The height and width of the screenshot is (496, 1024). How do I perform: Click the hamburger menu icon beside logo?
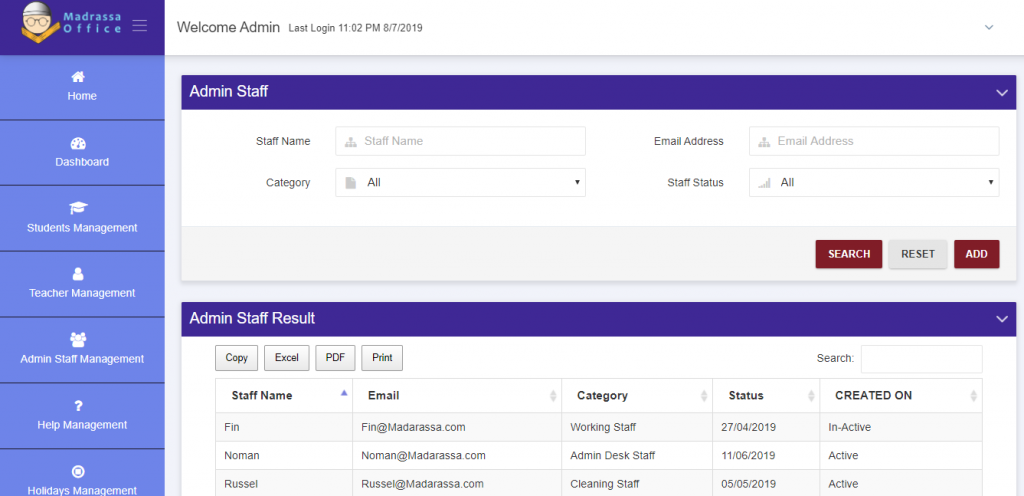(139, 25)
